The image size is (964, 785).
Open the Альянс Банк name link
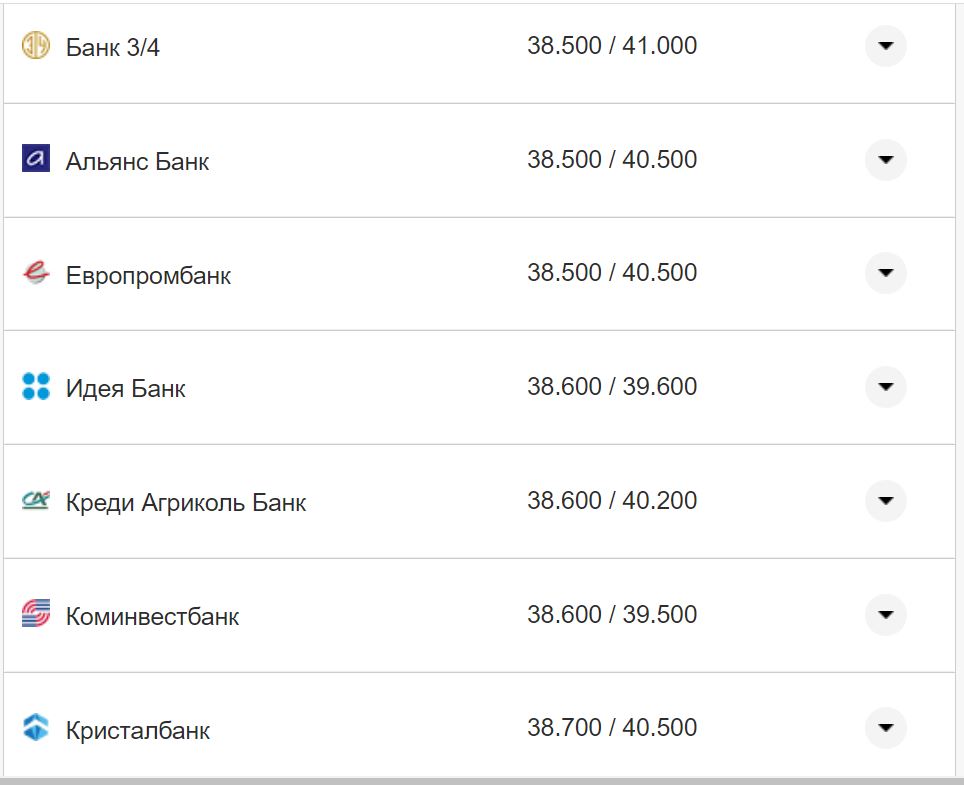[138, 162]
